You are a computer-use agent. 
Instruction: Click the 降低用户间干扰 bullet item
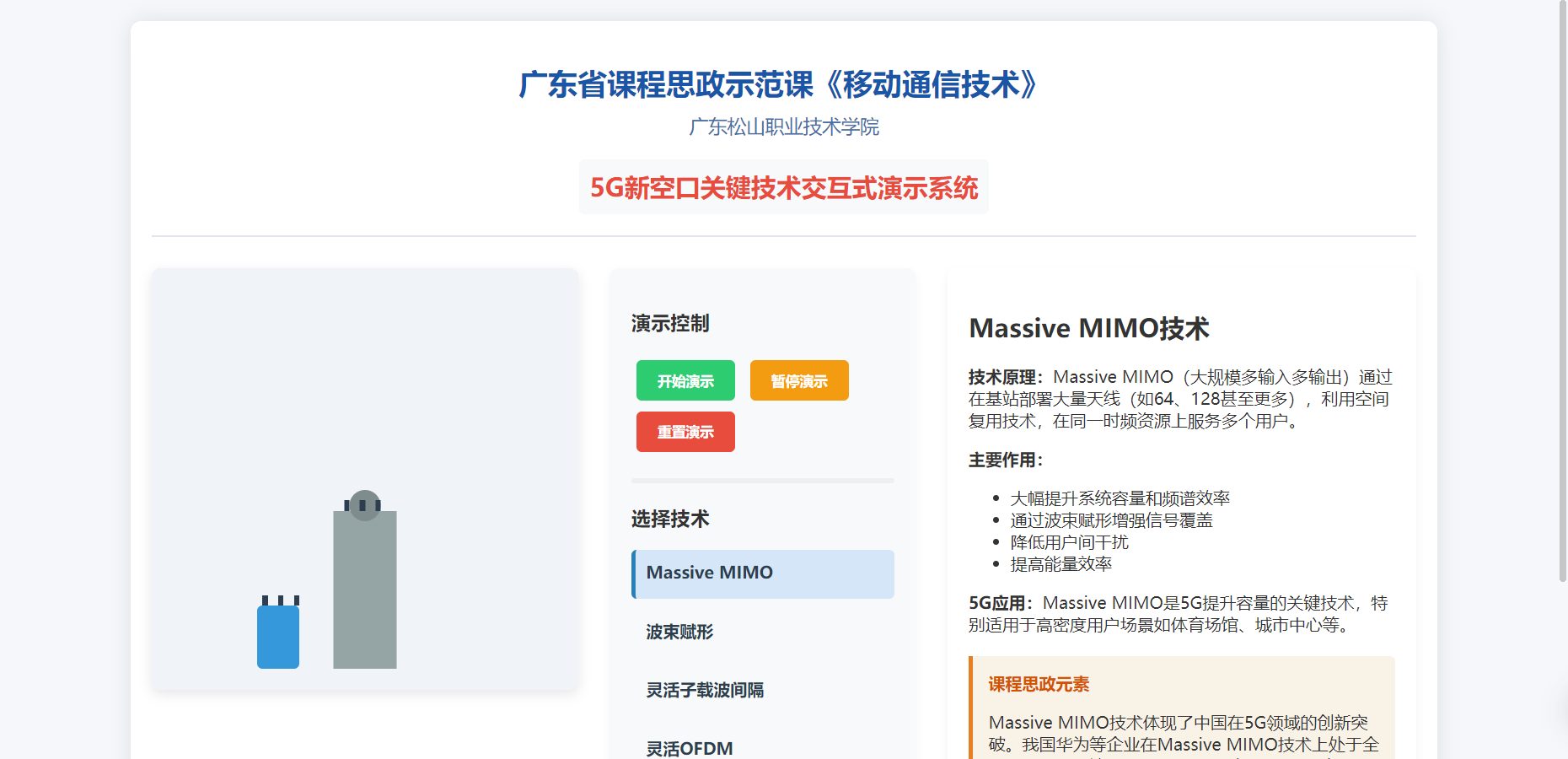point(1069,542)
